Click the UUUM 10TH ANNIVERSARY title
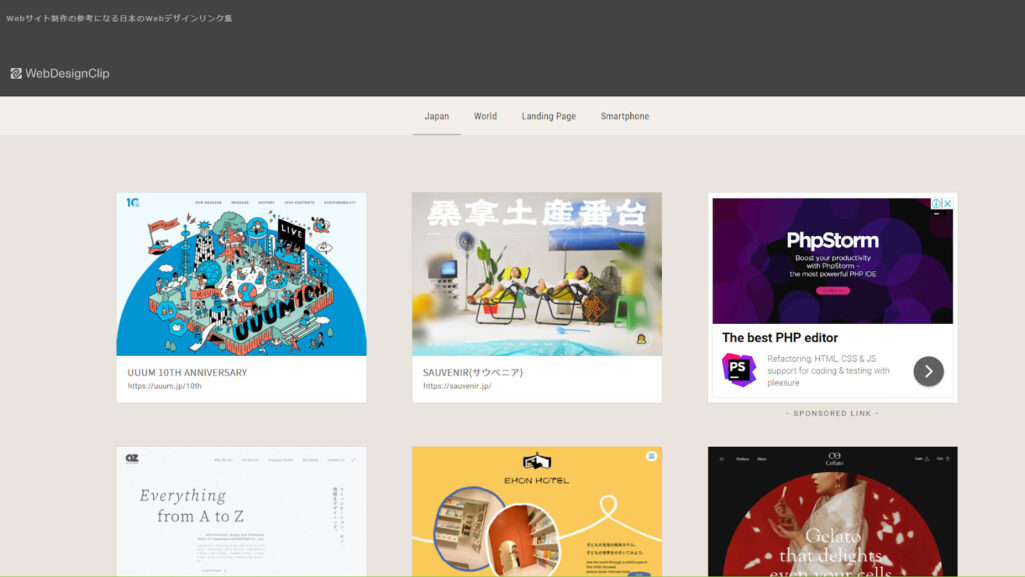Image resolution: width=1025 pixels, height=577 pixels. 187,372
